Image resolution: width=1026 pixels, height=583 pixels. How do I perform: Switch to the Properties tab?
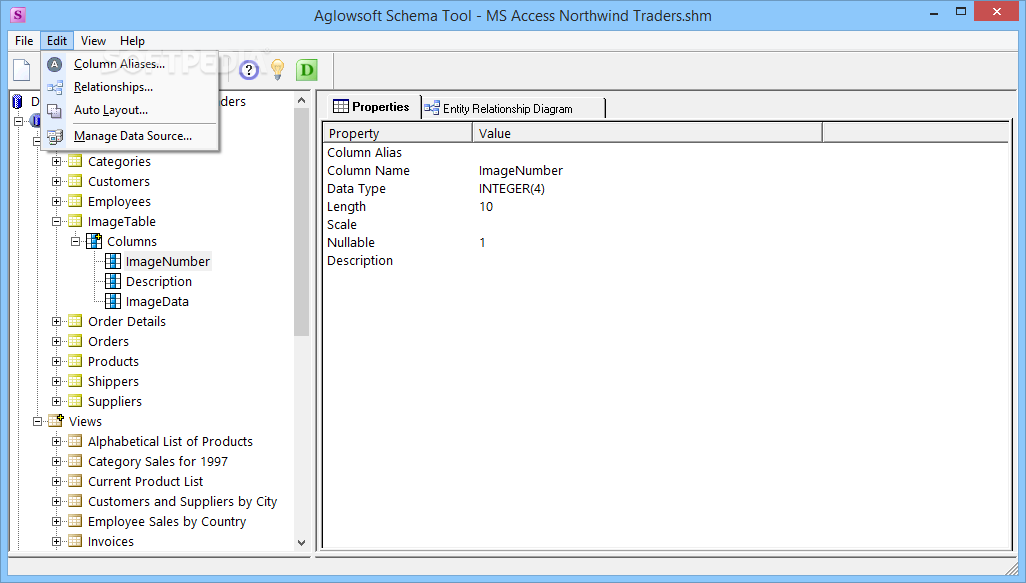tap(372, 107)
